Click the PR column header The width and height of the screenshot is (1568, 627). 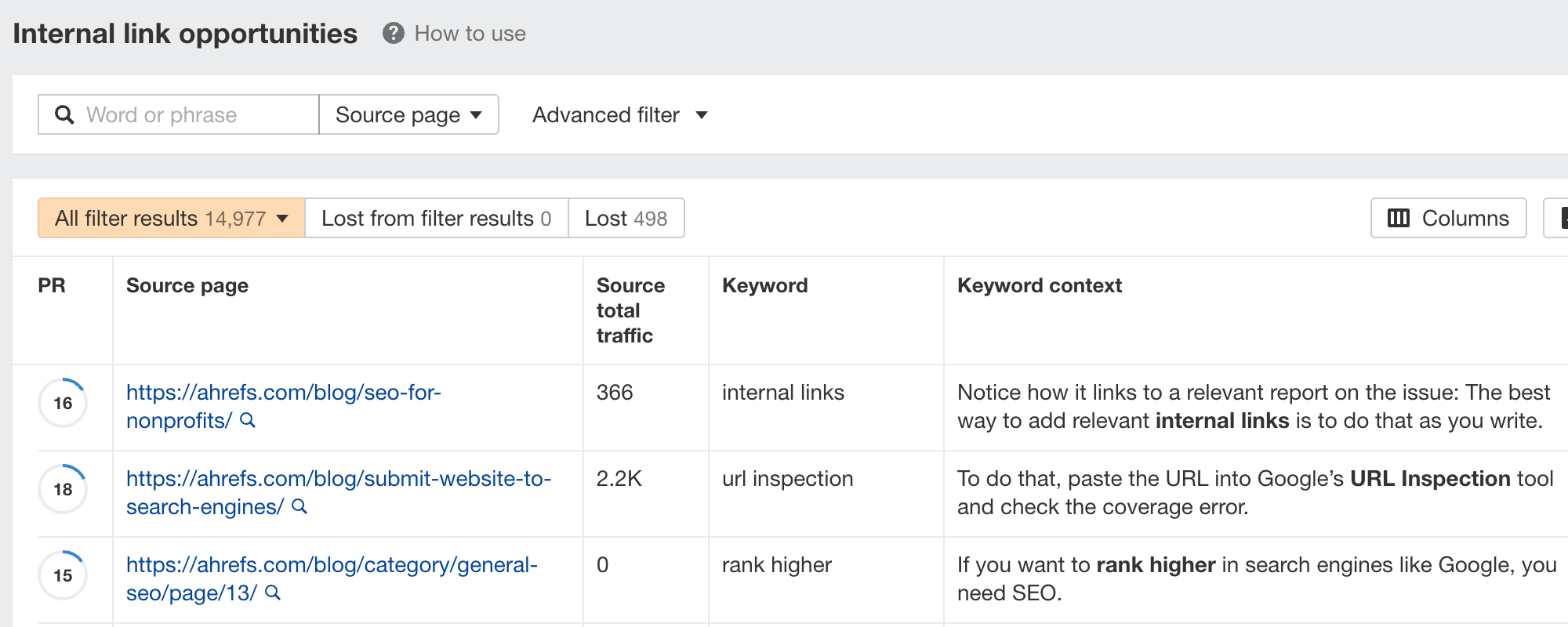point(52,285)
